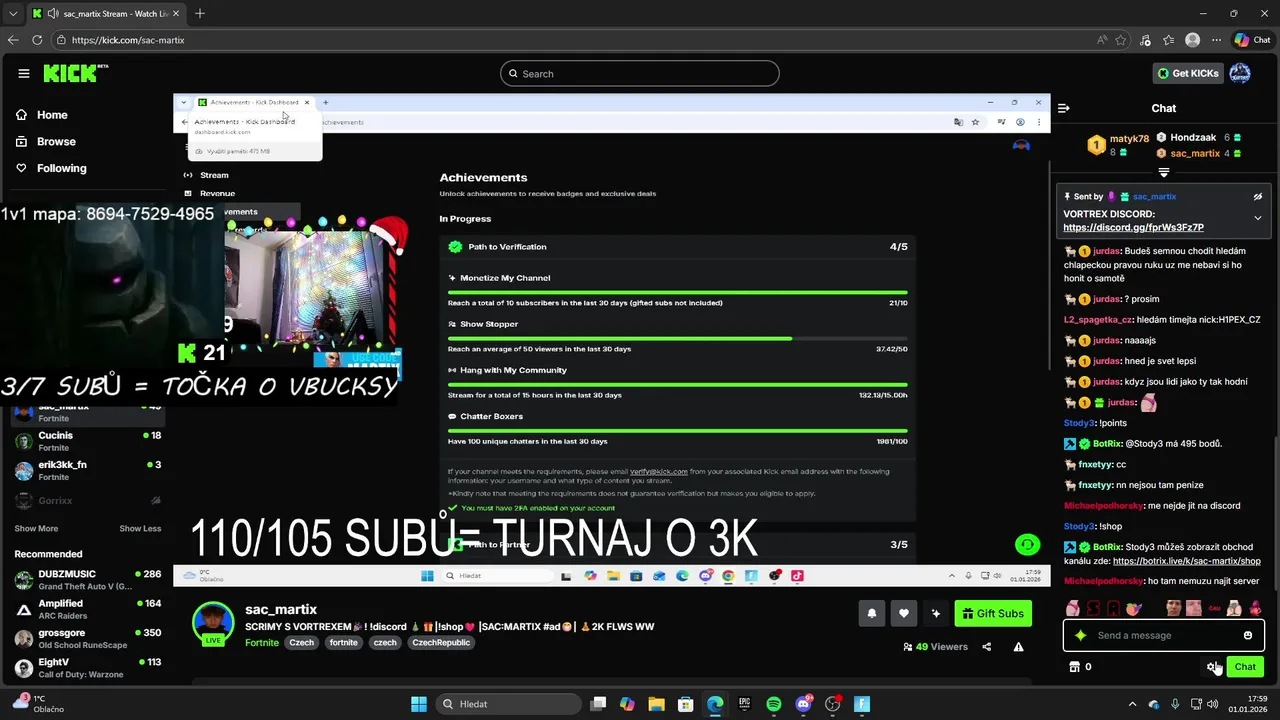
Task: Open the Copilot Chat button
Action: pyautogui.click(x=1252, y=40)
